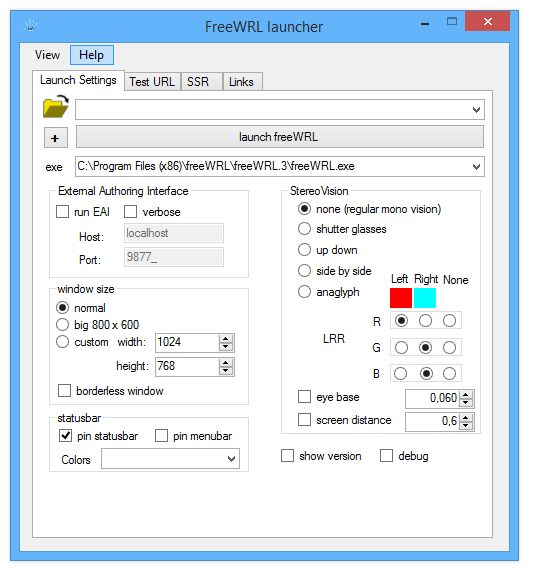The width and height of the screenshot is (533, 575).
Task: Expand the exe path dropdown
Action: click(x=476, y=167)
